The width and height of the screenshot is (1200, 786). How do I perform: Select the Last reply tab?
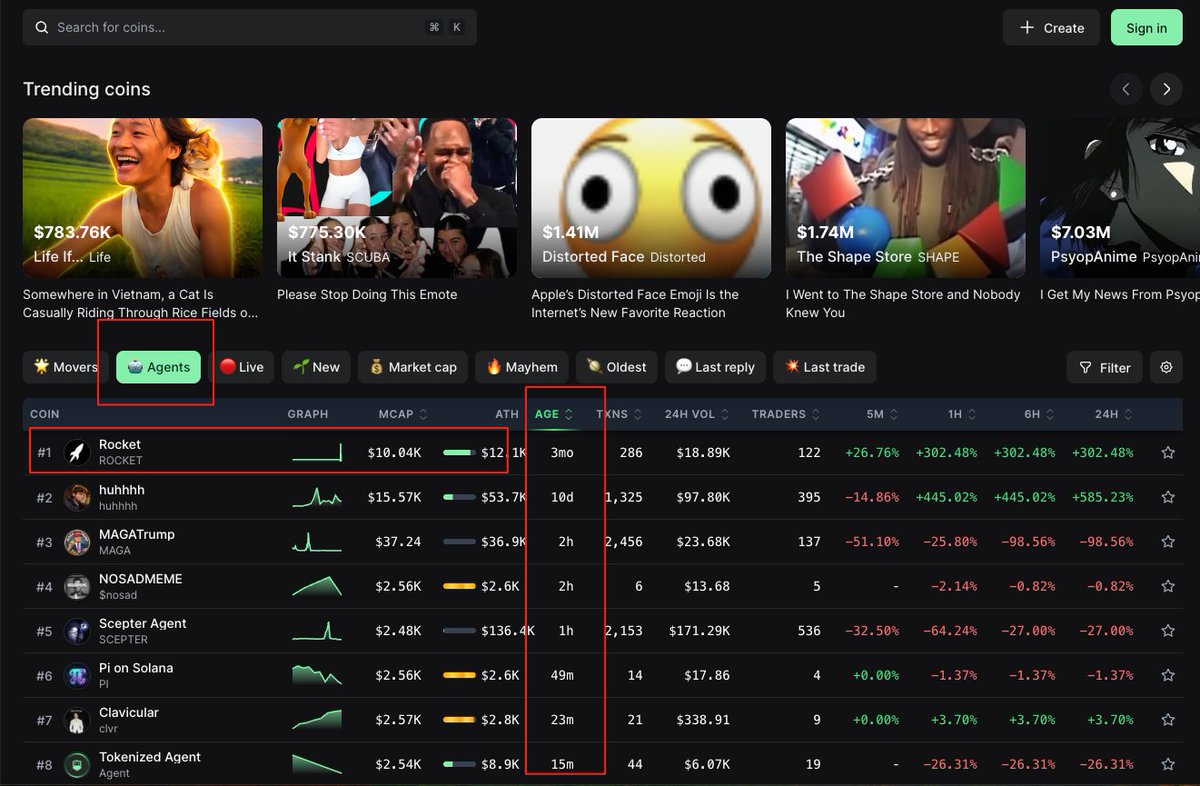click(715, 367)
